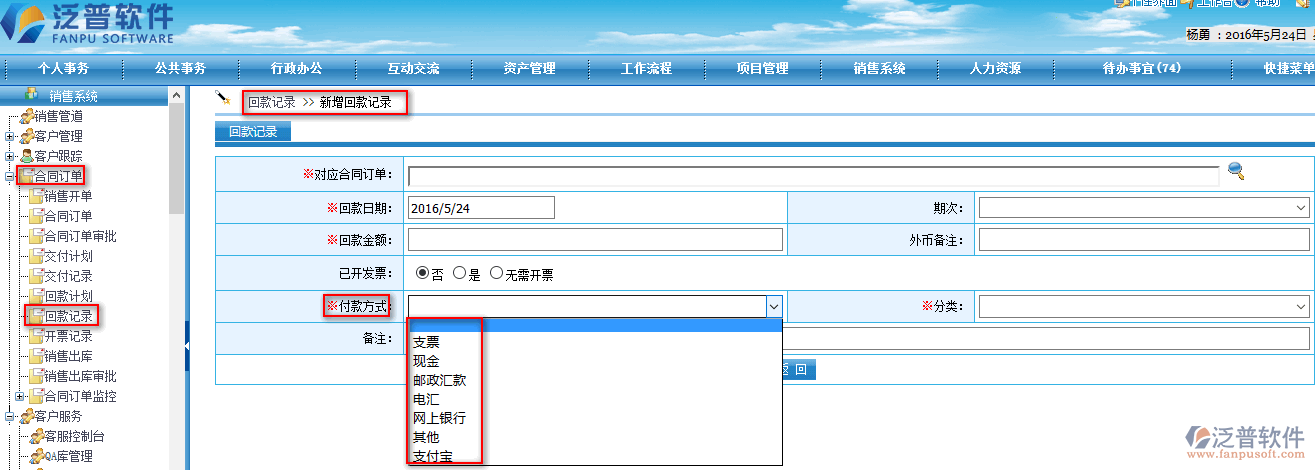1315x470 pixels.
Task: Click the sidebar scrollbar thumb
Action: pyautogui.click(x=176, y=158)
